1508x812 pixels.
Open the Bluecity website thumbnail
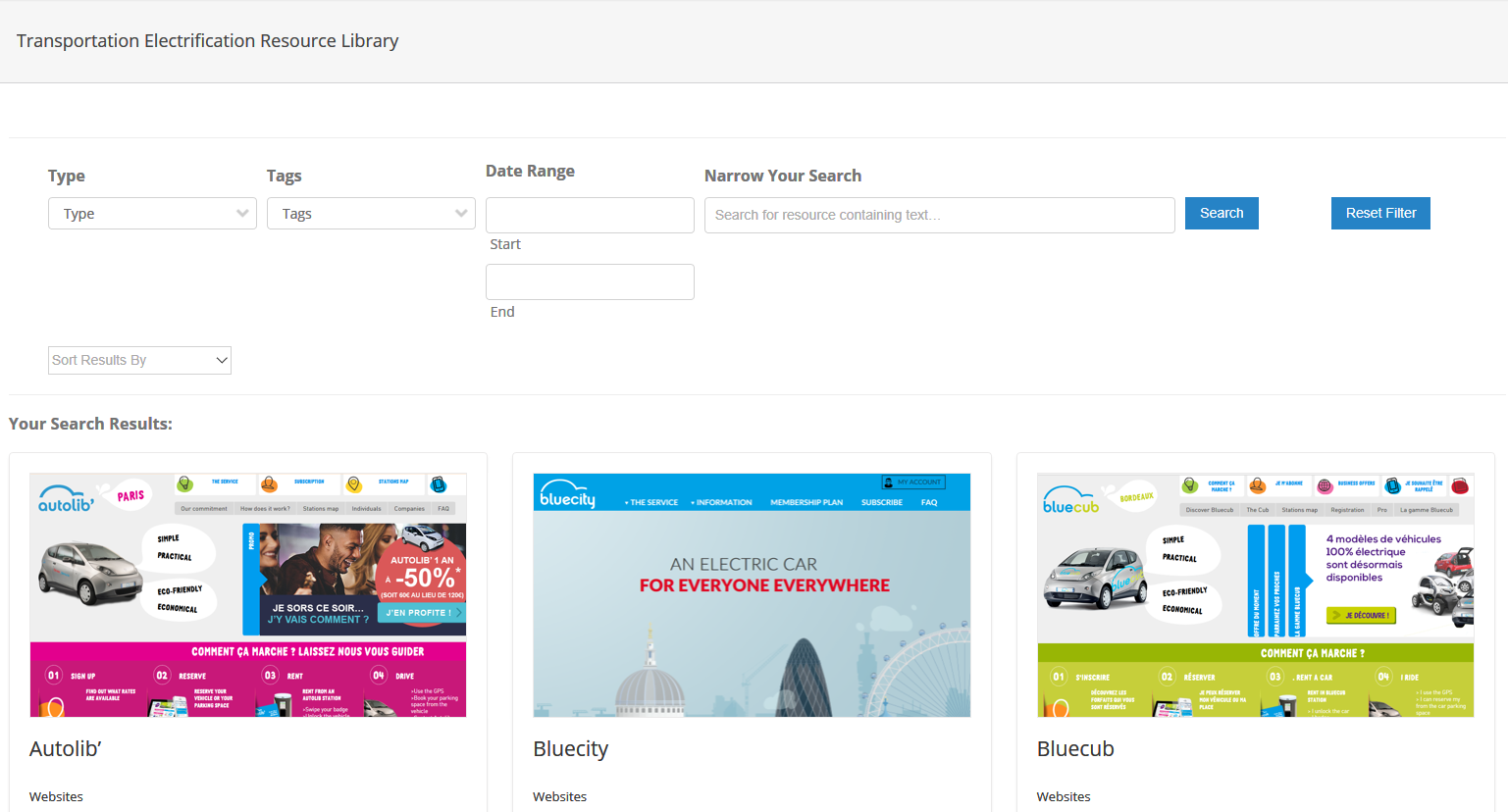(x=752, y=595)
